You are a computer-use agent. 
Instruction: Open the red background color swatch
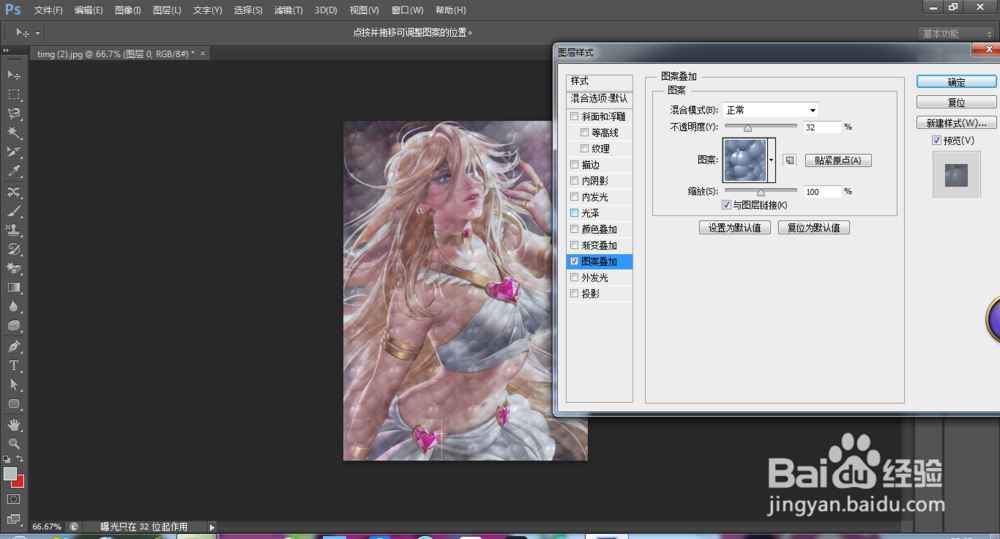click(x=19, y=482)
